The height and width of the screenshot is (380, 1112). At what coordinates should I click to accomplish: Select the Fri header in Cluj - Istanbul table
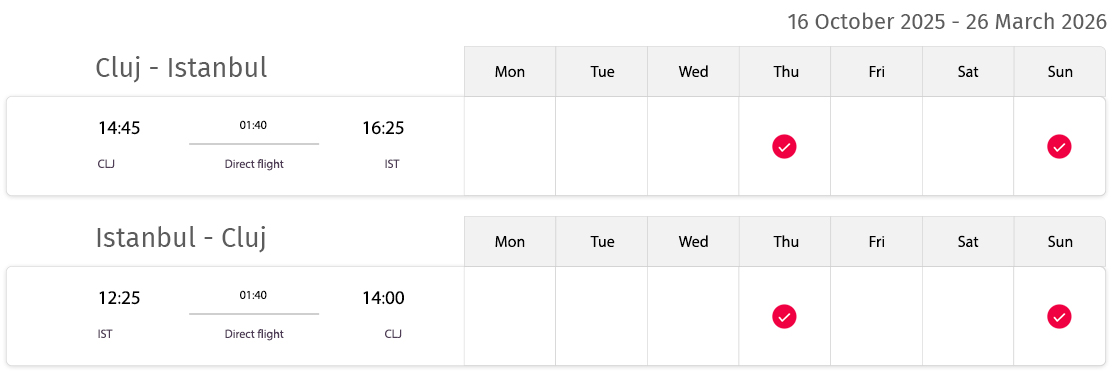tap(877, 72)
